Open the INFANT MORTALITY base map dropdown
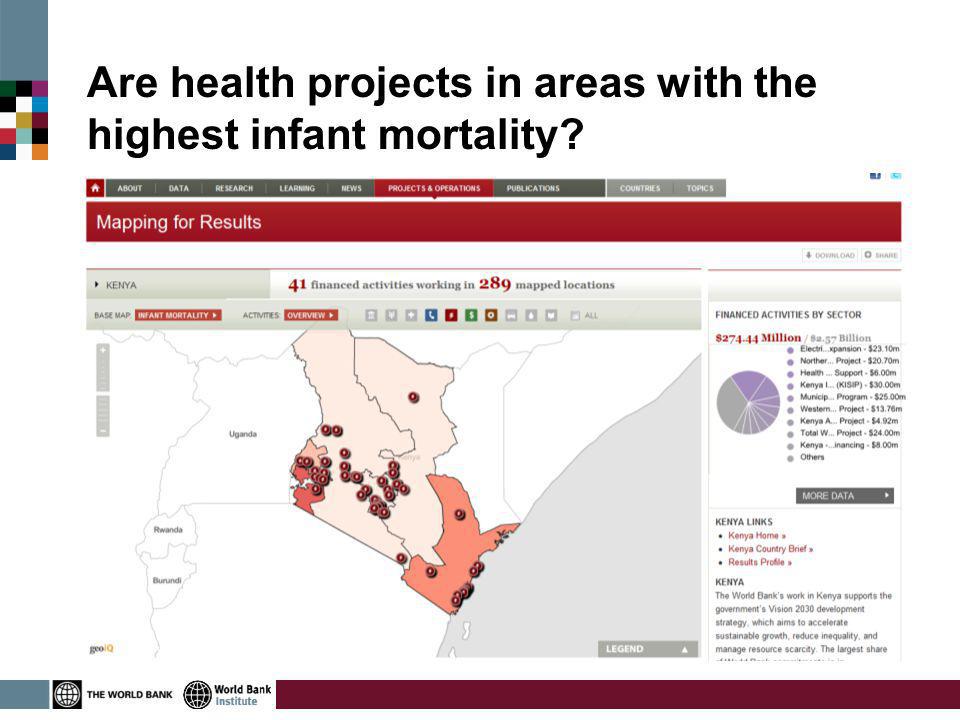 tap(178, 315)
